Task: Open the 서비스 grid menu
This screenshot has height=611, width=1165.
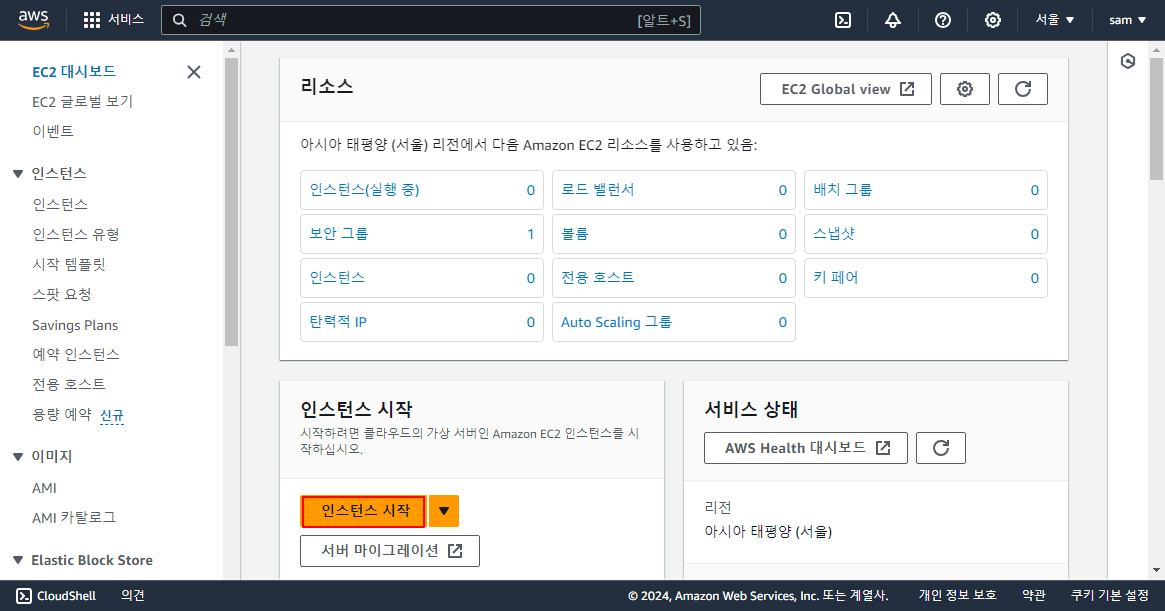Action: pos(114,20)
